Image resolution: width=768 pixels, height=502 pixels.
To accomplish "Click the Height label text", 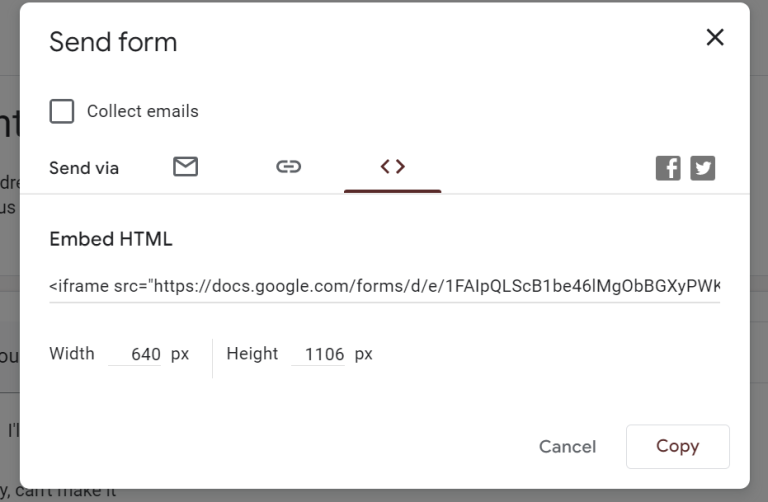I will pyautogui.click(x=252, y=353).
